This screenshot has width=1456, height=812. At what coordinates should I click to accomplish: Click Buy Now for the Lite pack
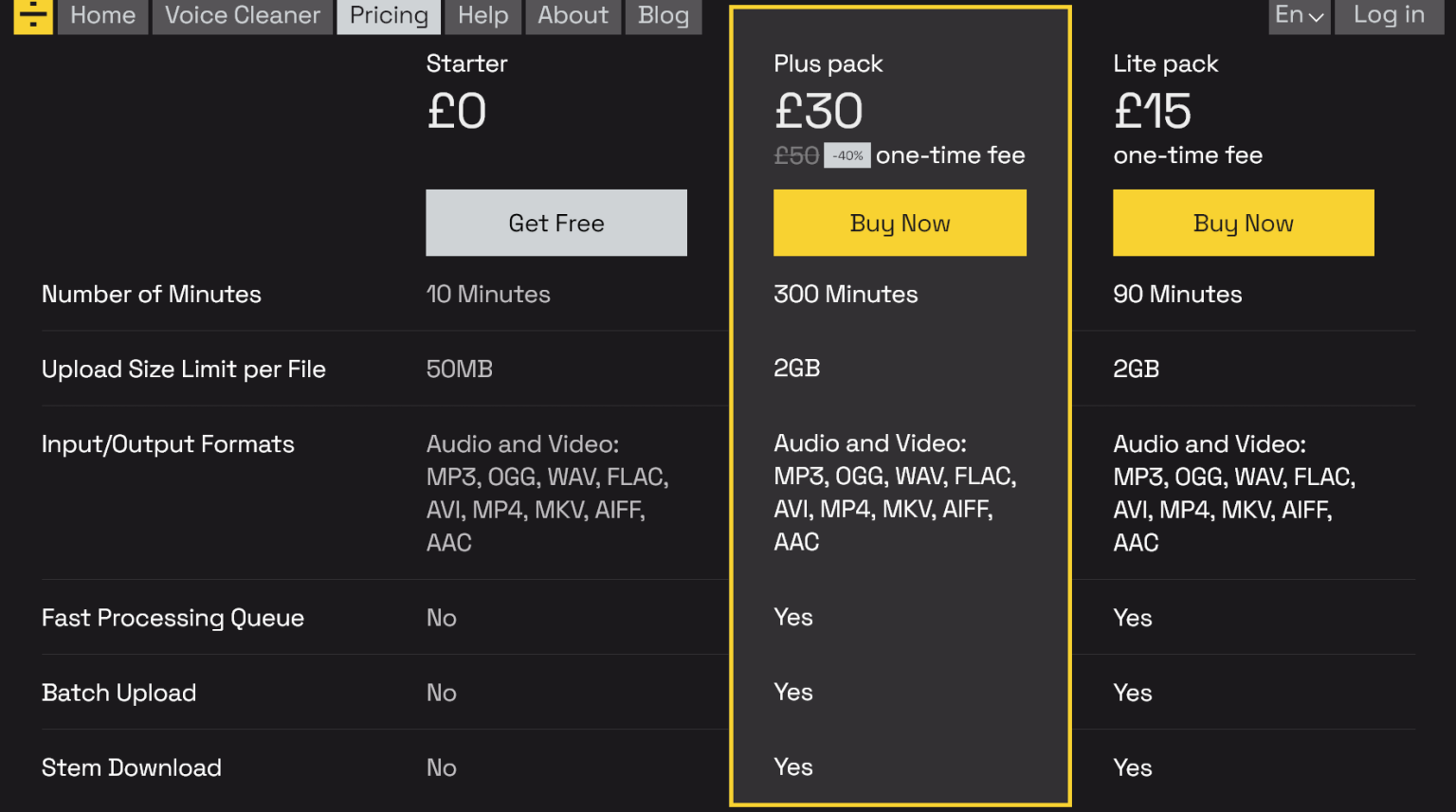point(1243,223)
